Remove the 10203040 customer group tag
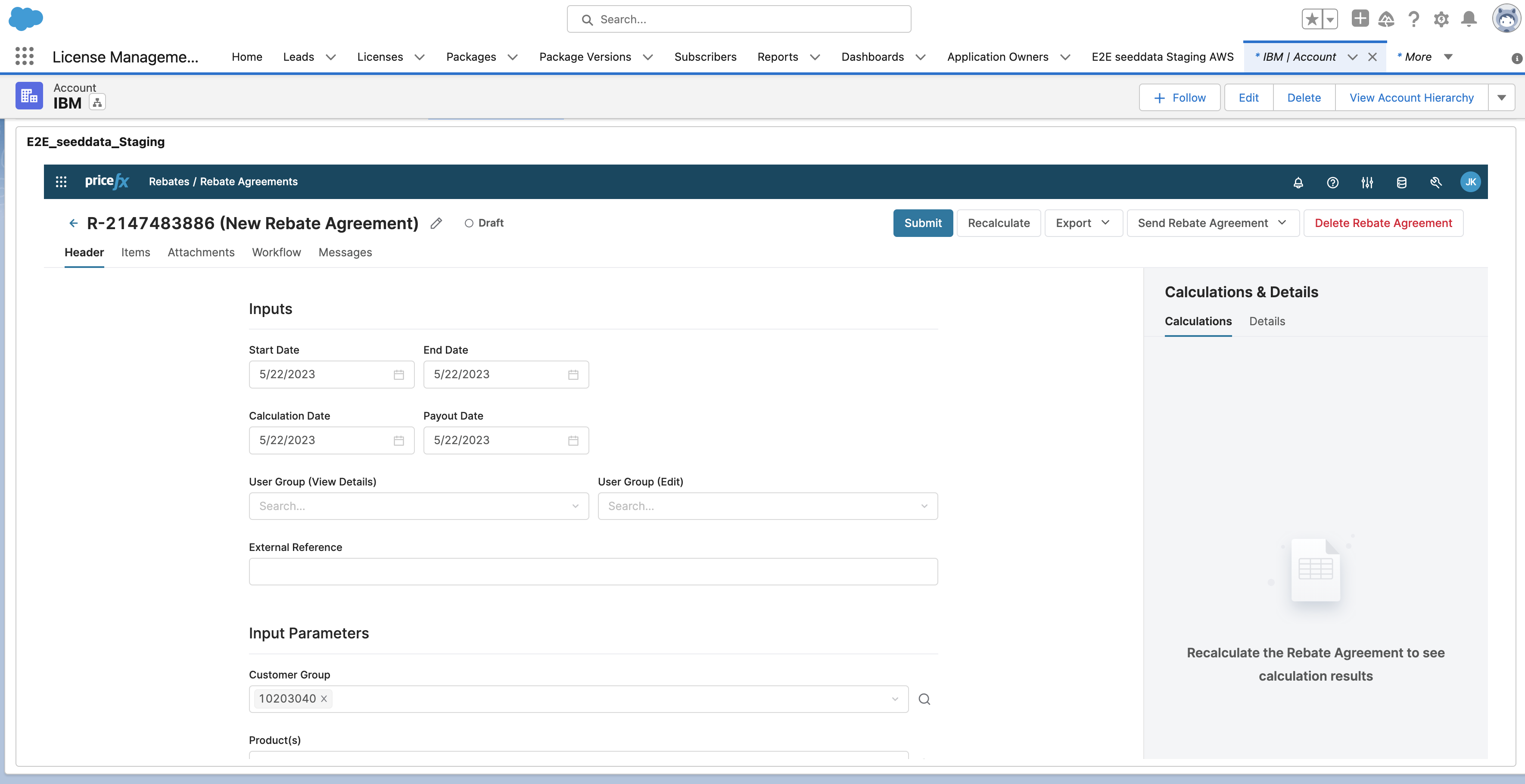 coord(324,699)
